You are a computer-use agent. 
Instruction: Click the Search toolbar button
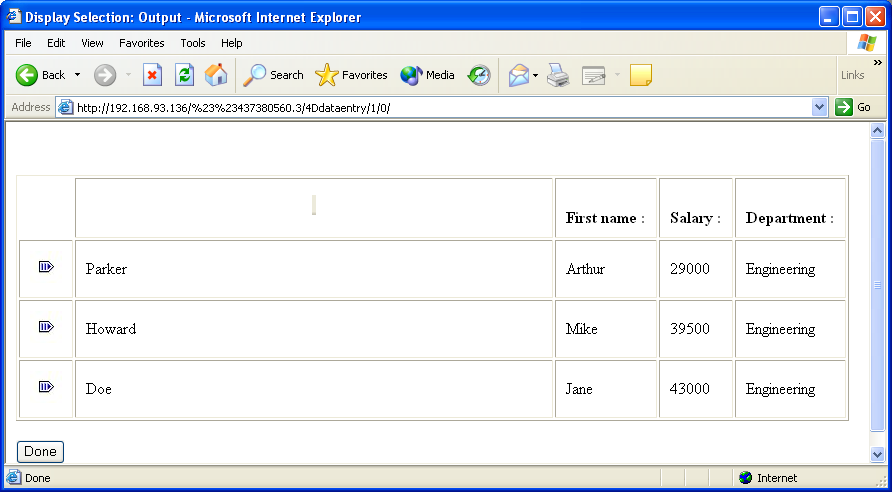click(x=274, y=75)
